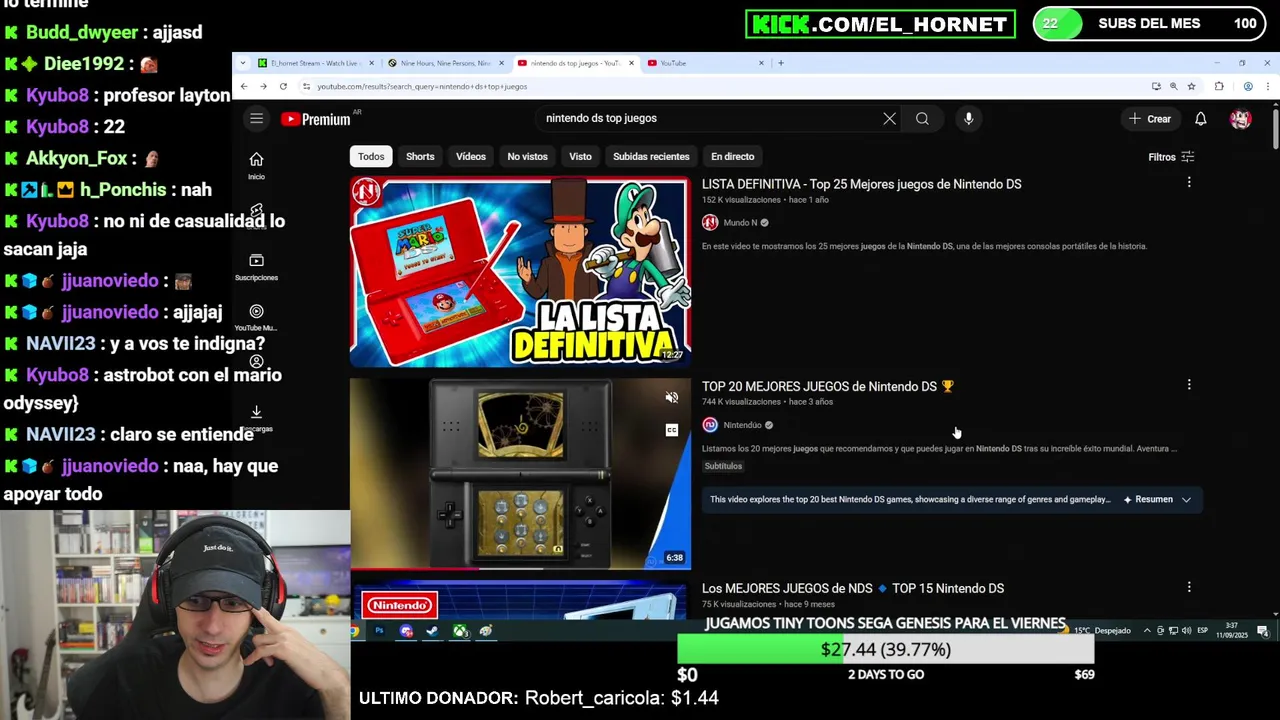This screenshot has height=720, width=1280.
Task: Open the Filtros menu
Action: pyautogui.click(x=1171, y=157)
